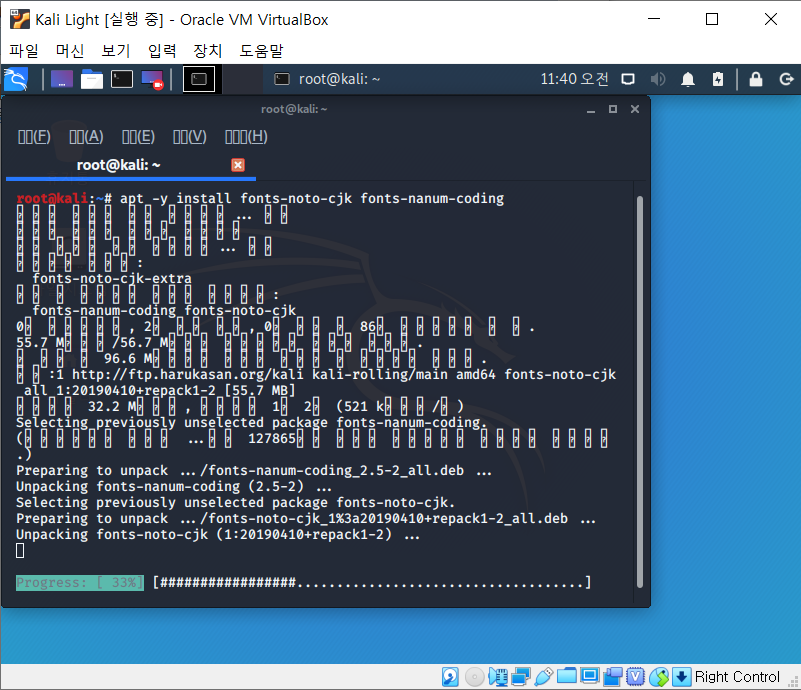Screen dimensions: 801x690
Task: Close the root@kali terminal tab
Action: click(x=238, y=165)
